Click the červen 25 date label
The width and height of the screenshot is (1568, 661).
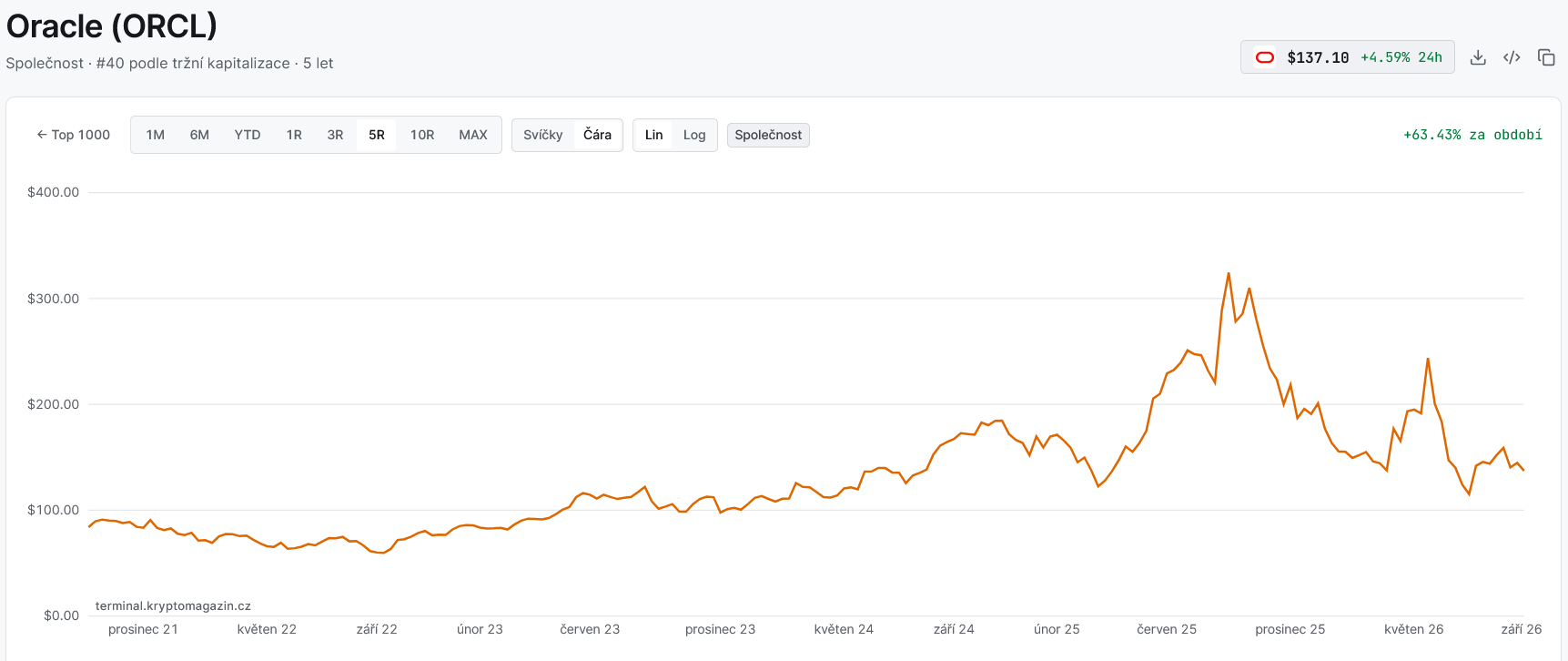[1167, 629]
